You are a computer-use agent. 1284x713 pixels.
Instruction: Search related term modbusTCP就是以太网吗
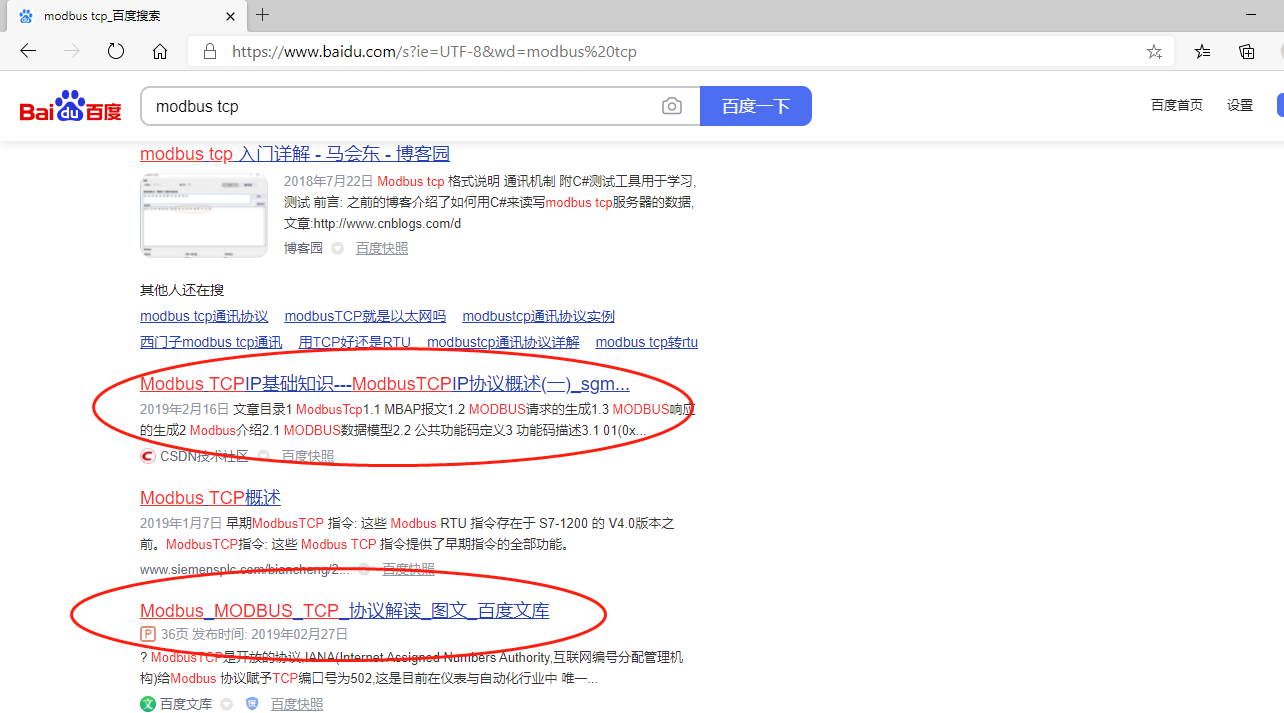click(365, 316)
